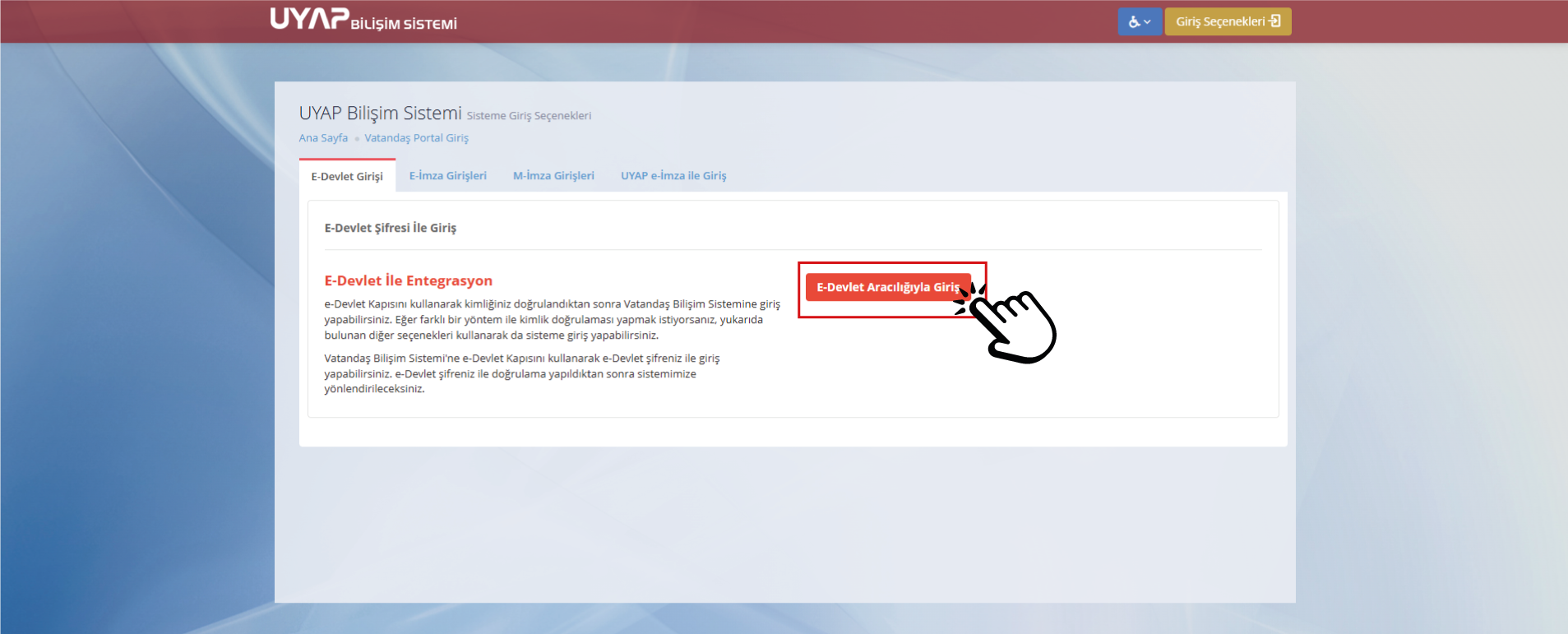Click the E-Devlet Şifresi İle Giriş panel title

[x=390, y=228]
